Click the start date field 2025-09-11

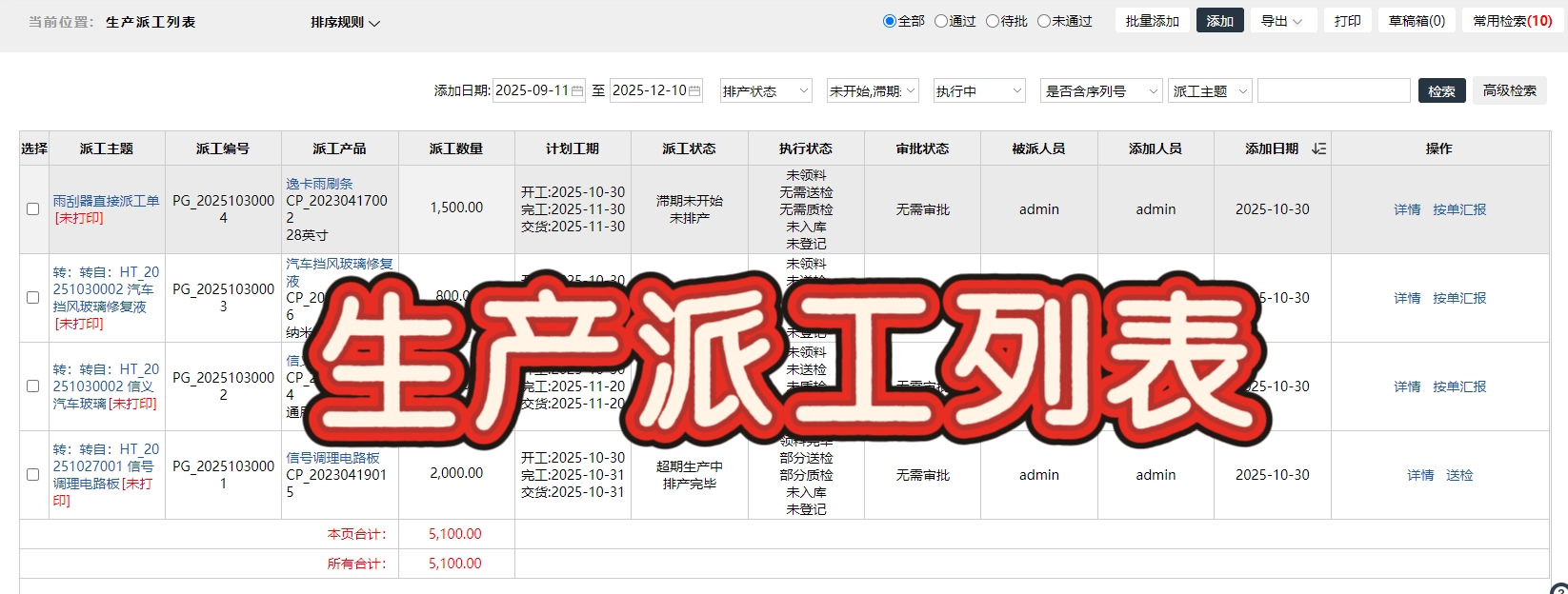pos(538,90)
